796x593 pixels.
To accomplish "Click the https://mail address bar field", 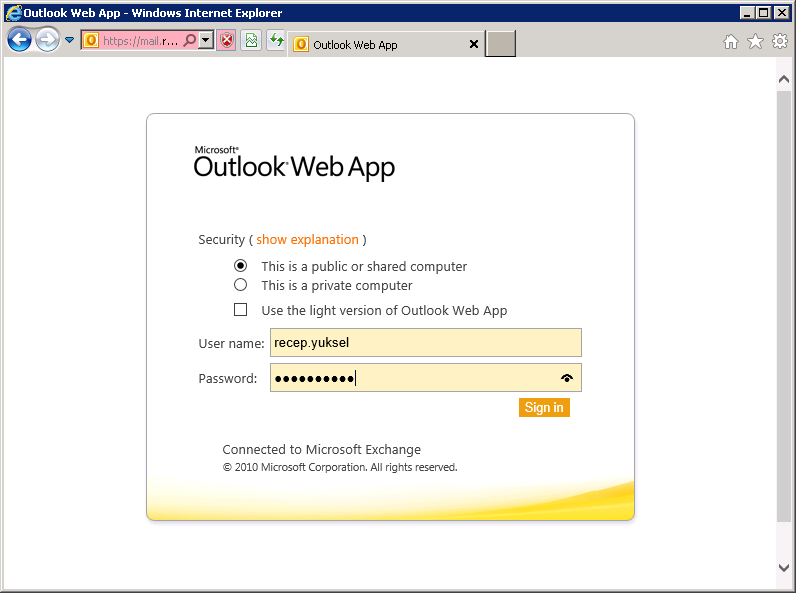I will 141,41.
